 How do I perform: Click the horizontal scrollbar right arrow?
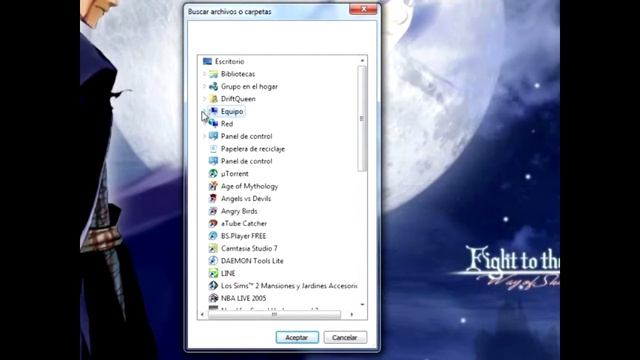coord(352,314)
